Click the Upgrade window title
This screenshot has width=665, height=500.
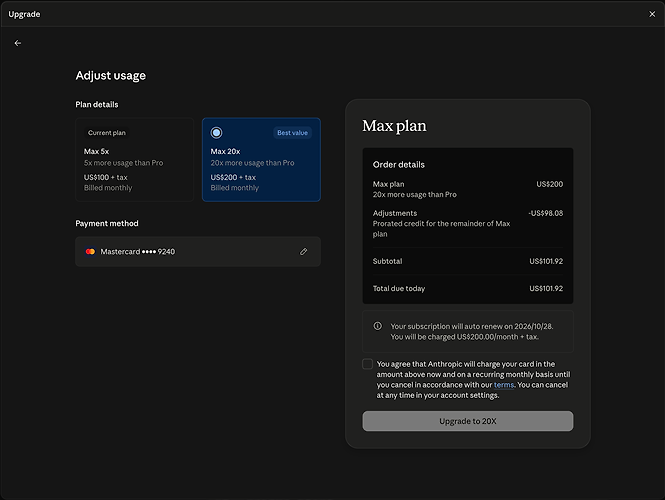(24, 14)
